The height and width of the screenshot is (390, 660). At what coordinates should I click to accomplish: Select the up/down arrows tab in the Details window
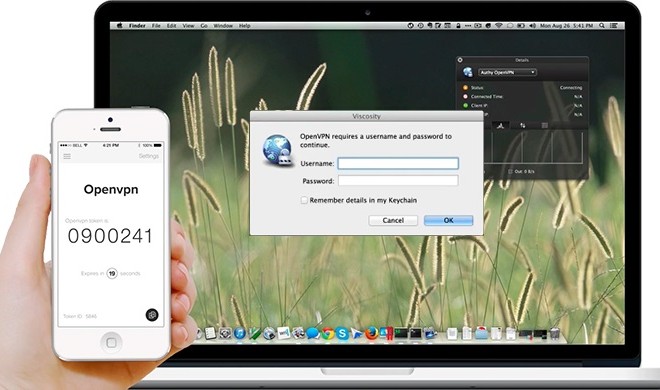pos(522,125)
